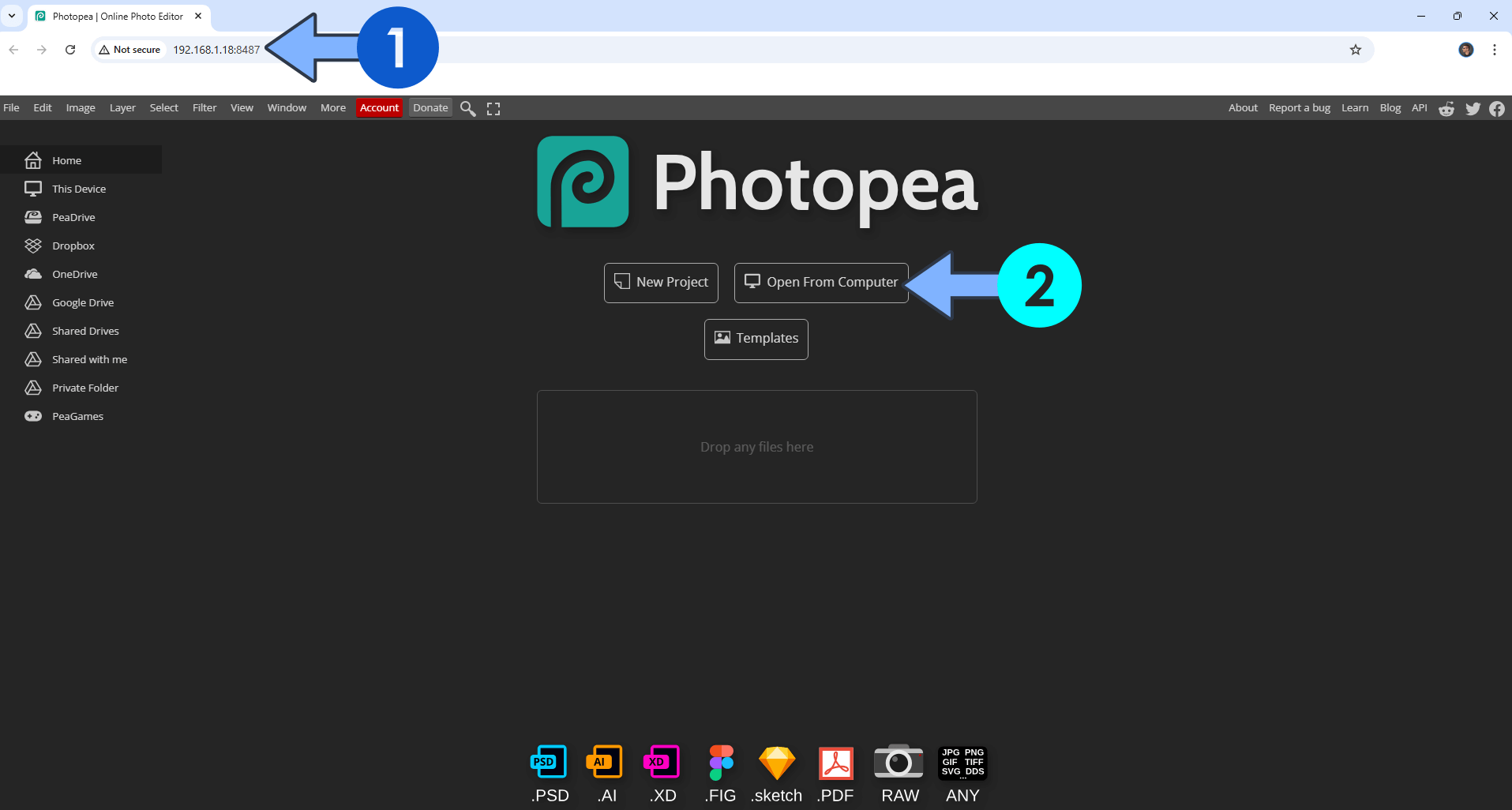Open the Image menu
The height and width of the screenshot is (810, 1512).
[81, 108]
